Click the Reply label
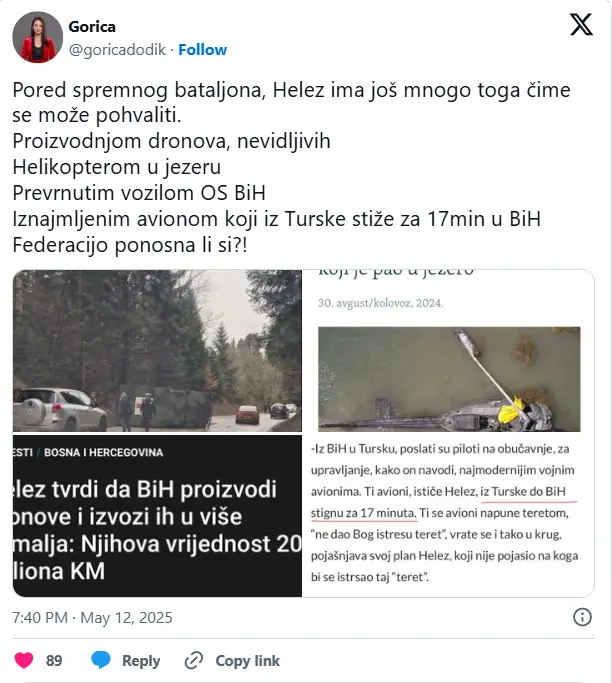The width and height of the screenshot is (612, 683). tap(141, 660)
